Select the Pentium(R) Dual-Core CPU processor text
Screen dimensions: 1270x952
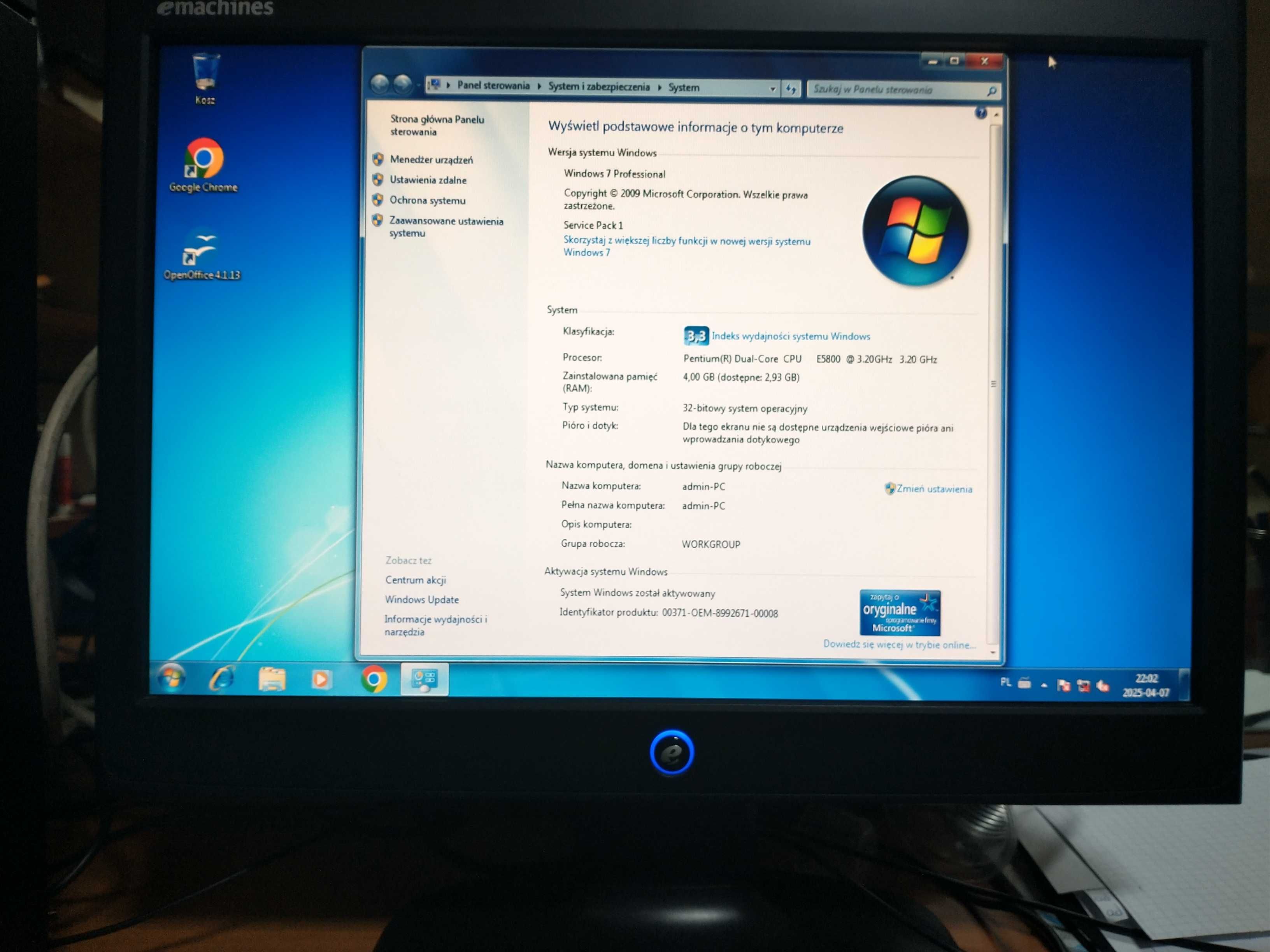tap(810, 359)
